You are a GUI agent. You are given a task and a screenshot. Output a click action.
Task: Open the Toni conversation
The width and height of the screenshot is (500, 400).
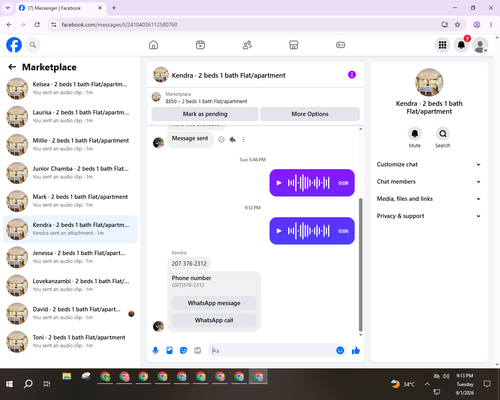(x=70, y=341)
